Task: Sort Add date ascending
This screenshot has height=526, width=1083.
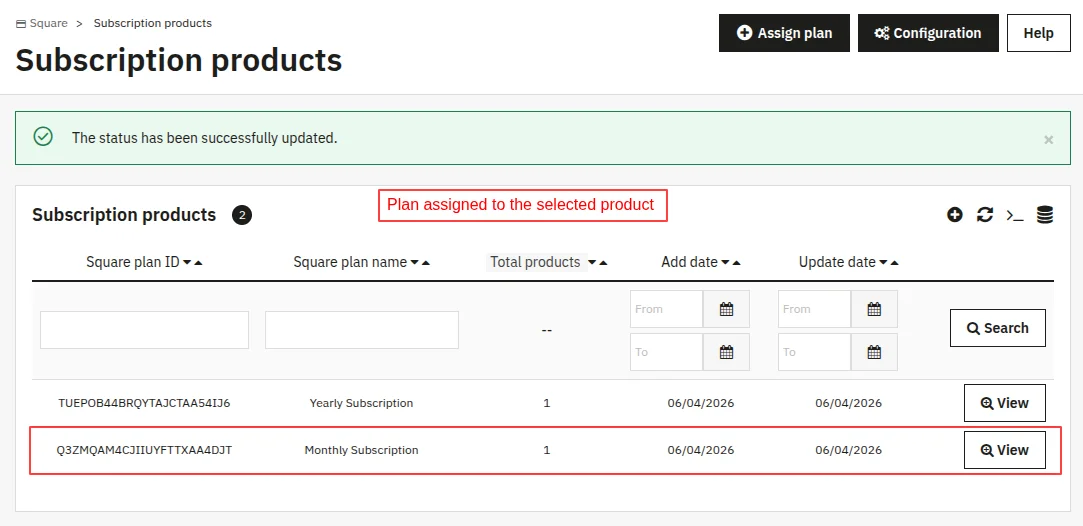Action: (x=736, y=262)
